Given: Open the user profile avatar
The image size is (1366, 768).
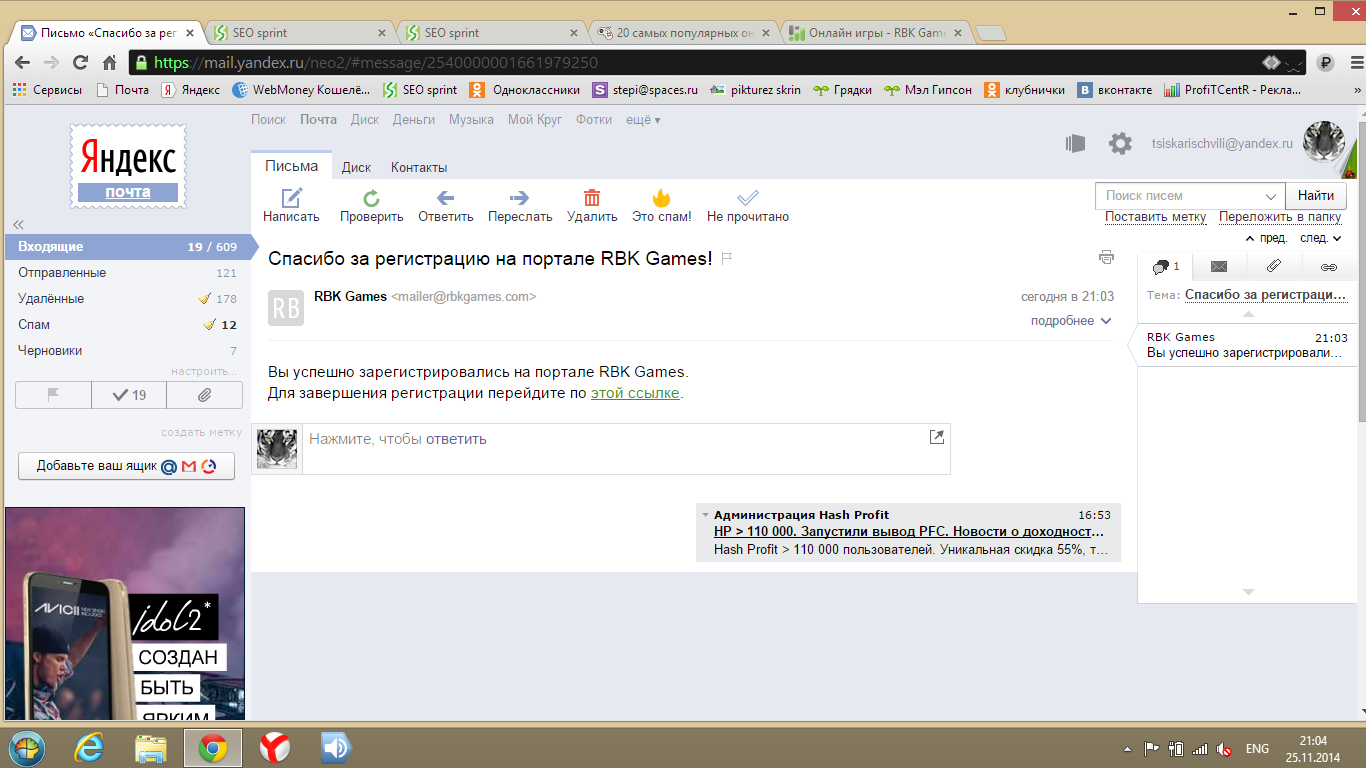Looking at the screenshot, I should [1325, 143].
